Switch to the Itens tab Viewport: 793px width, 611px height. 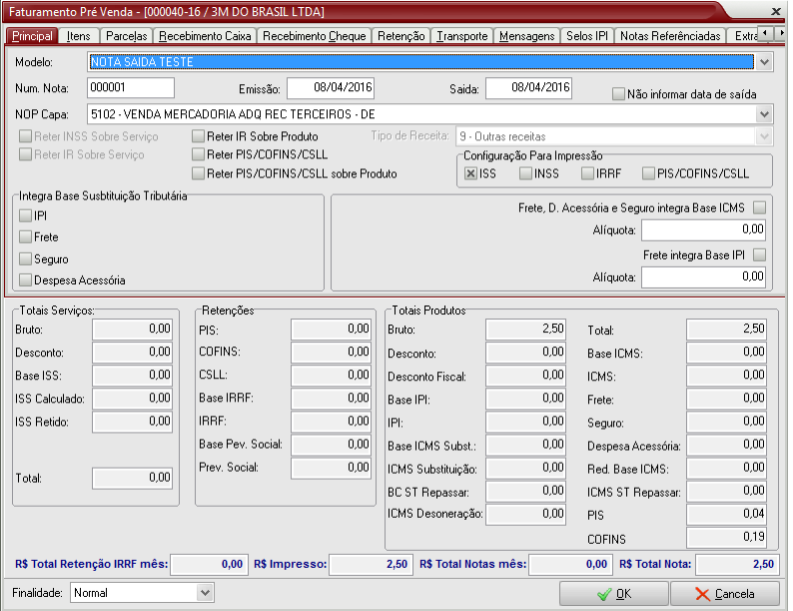[x=78, y=36]
